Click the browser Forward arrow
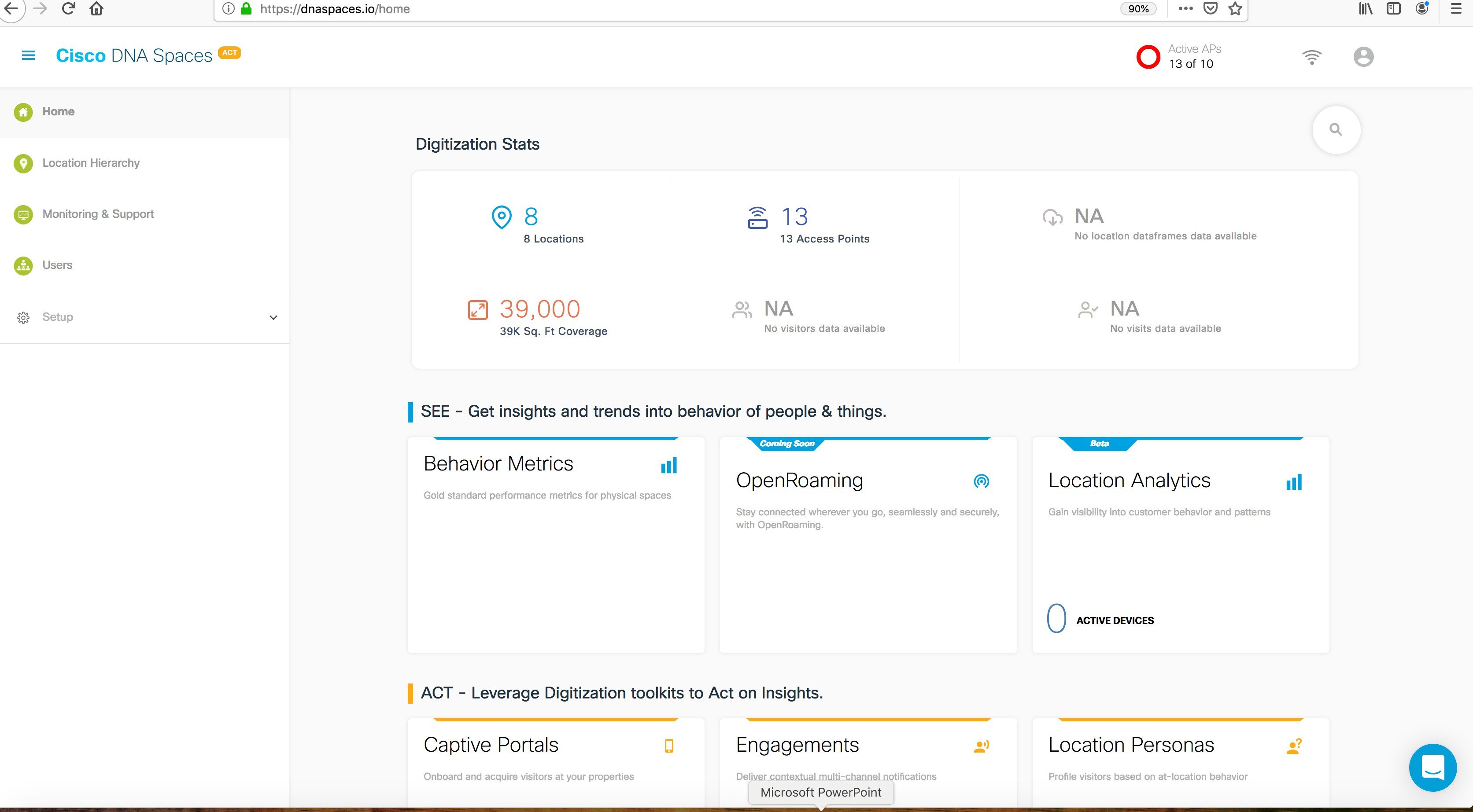The width and height of the screenshot is (1473, 812). coord(40,8)
